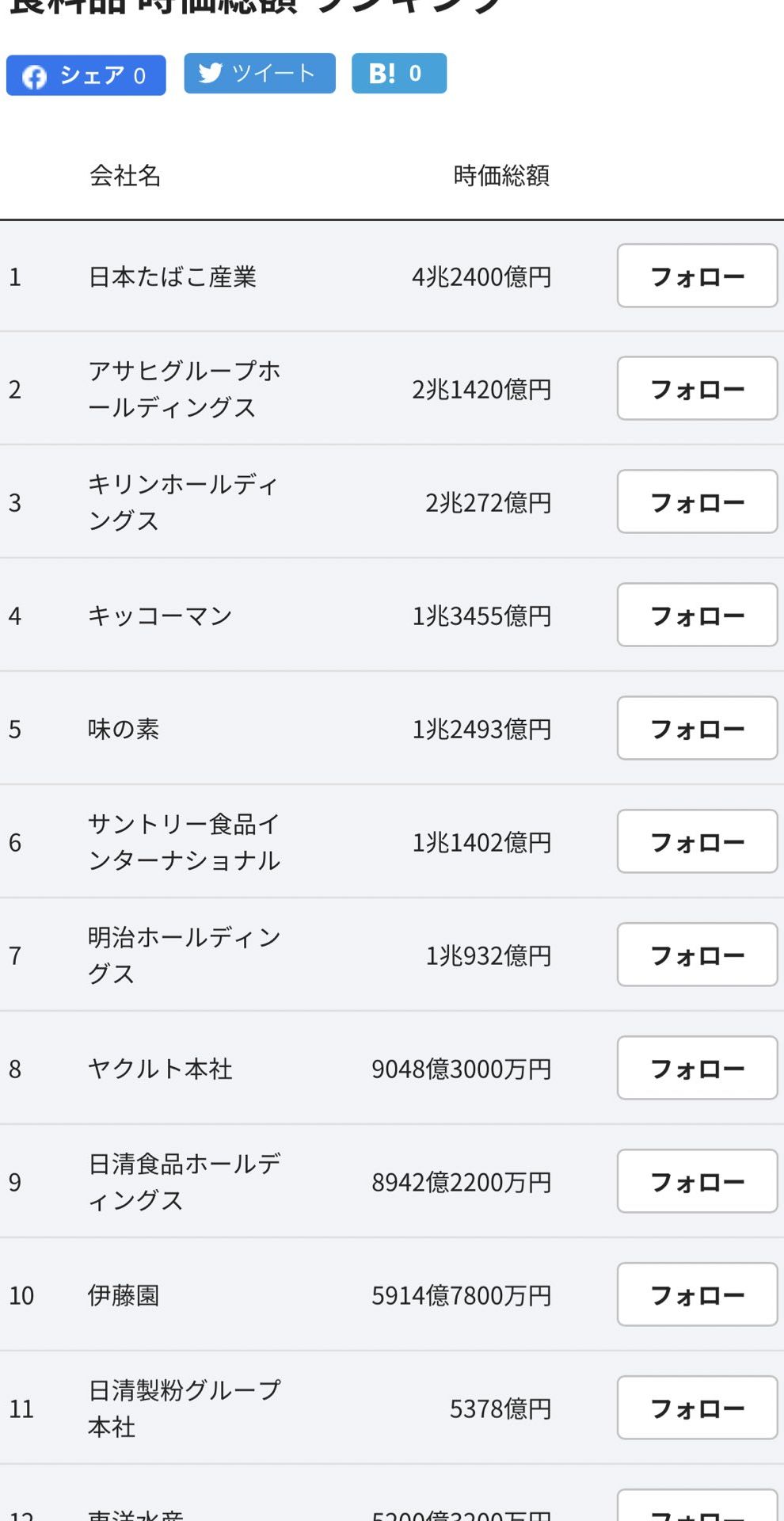Click the Twitter tweet button

(259, 74)
